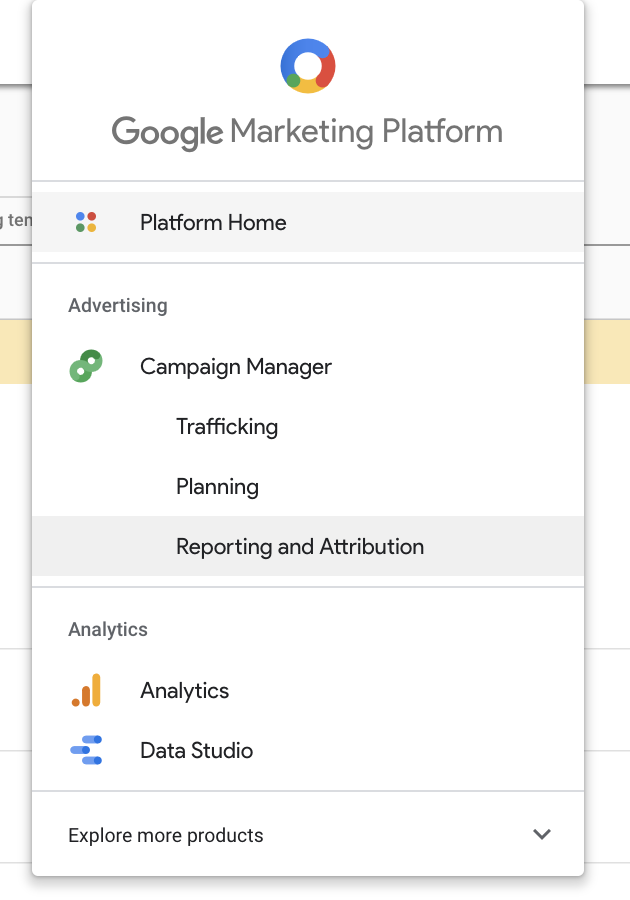Image resolution: width=630 pixels, height=900 pixels.
Task: Open Platform Home
Action: click(x=308, y=222)
